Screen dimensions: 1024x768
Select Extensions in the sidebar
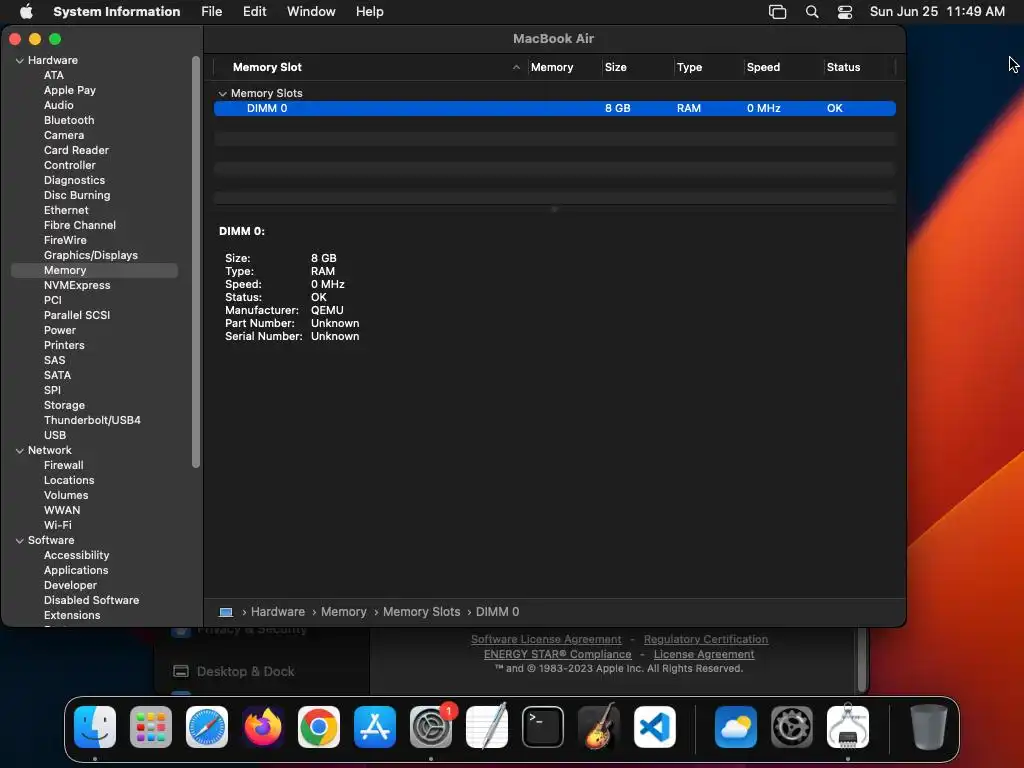pos(72,616)
